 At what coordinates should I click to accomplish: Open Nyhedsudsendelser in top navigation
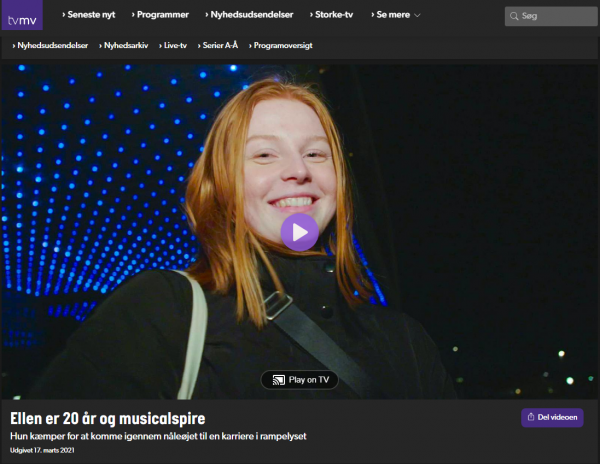(249, 15)
